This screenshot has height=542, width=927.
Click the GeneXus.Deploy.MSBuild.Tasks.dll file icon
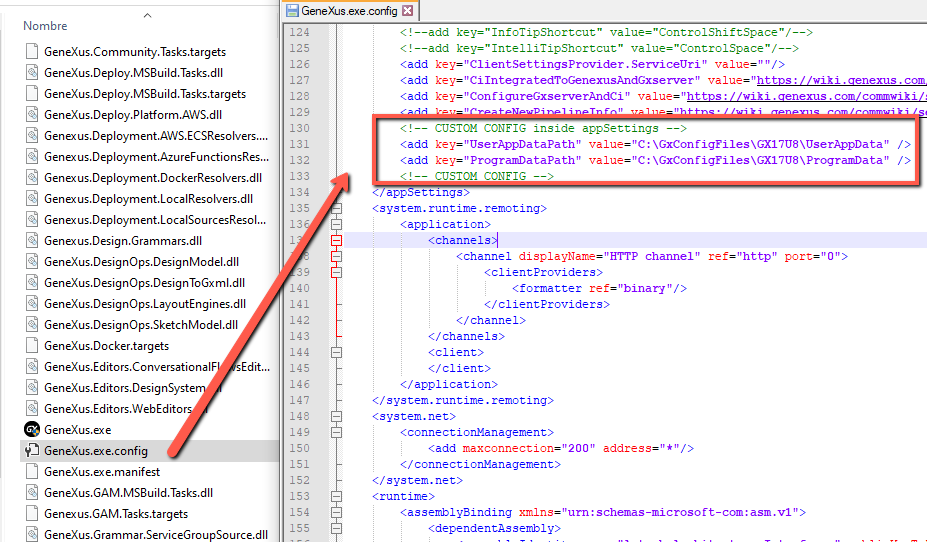[32, 73]
